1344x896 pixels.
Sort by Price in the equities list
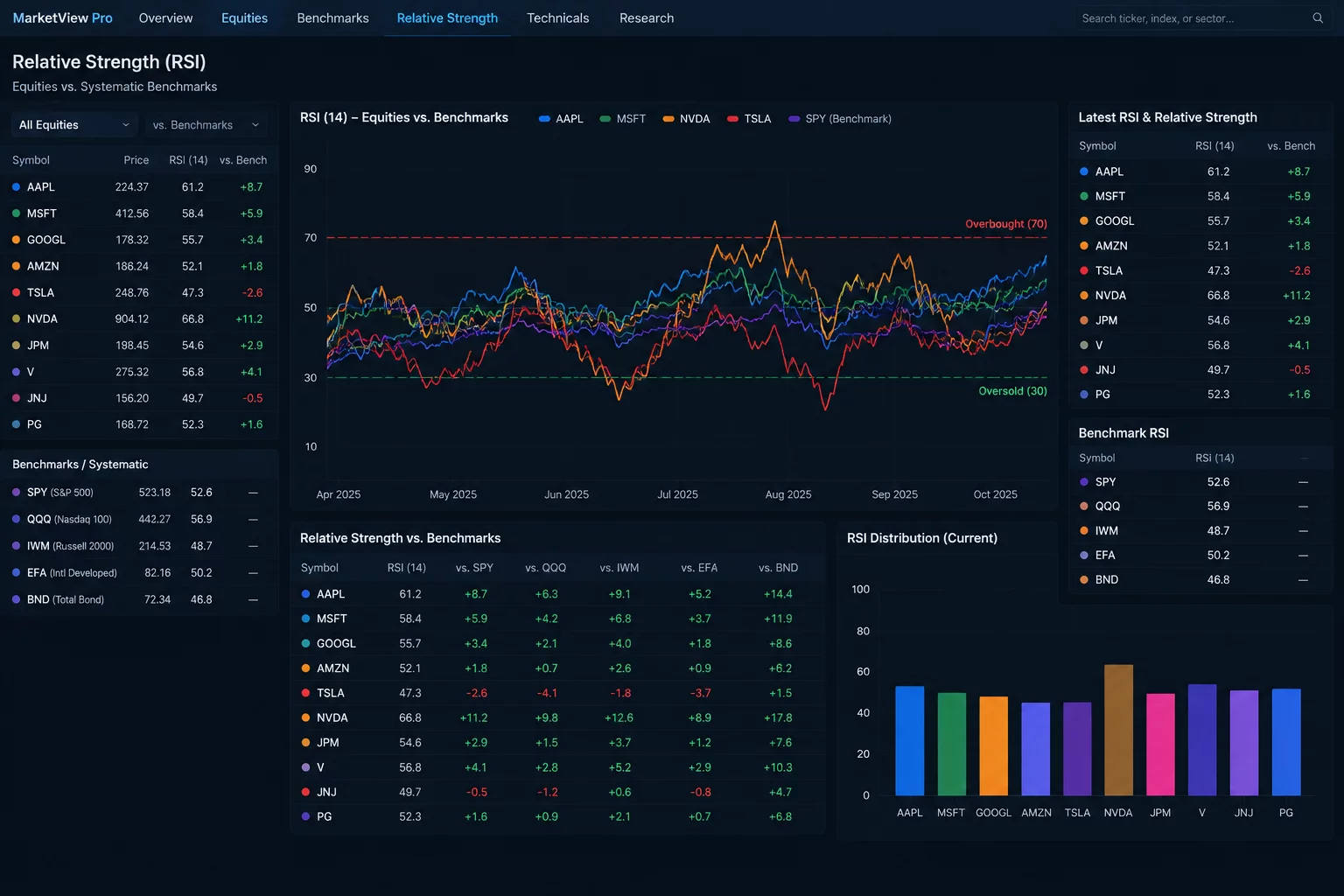(136, 160)
